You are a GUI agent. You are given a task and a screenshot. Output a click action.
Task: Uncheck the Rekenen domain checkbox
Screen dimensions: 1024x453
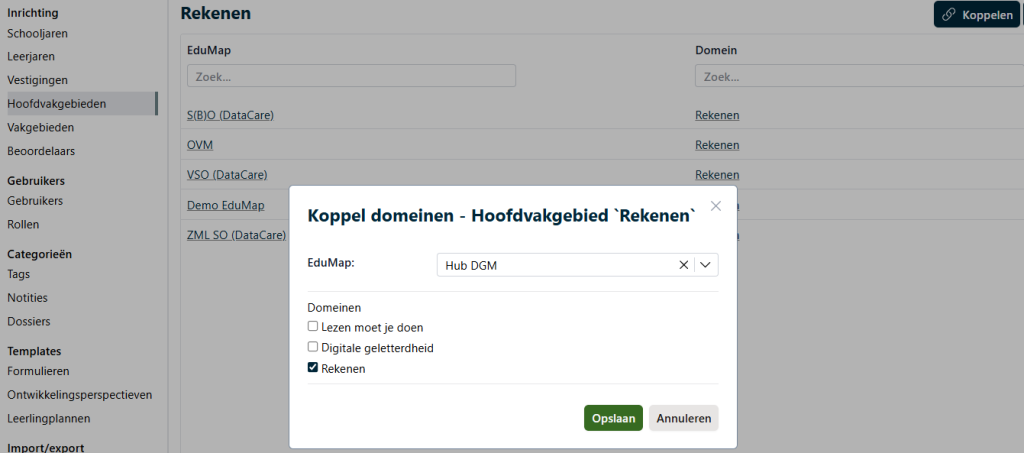click(x=313, y=369)
